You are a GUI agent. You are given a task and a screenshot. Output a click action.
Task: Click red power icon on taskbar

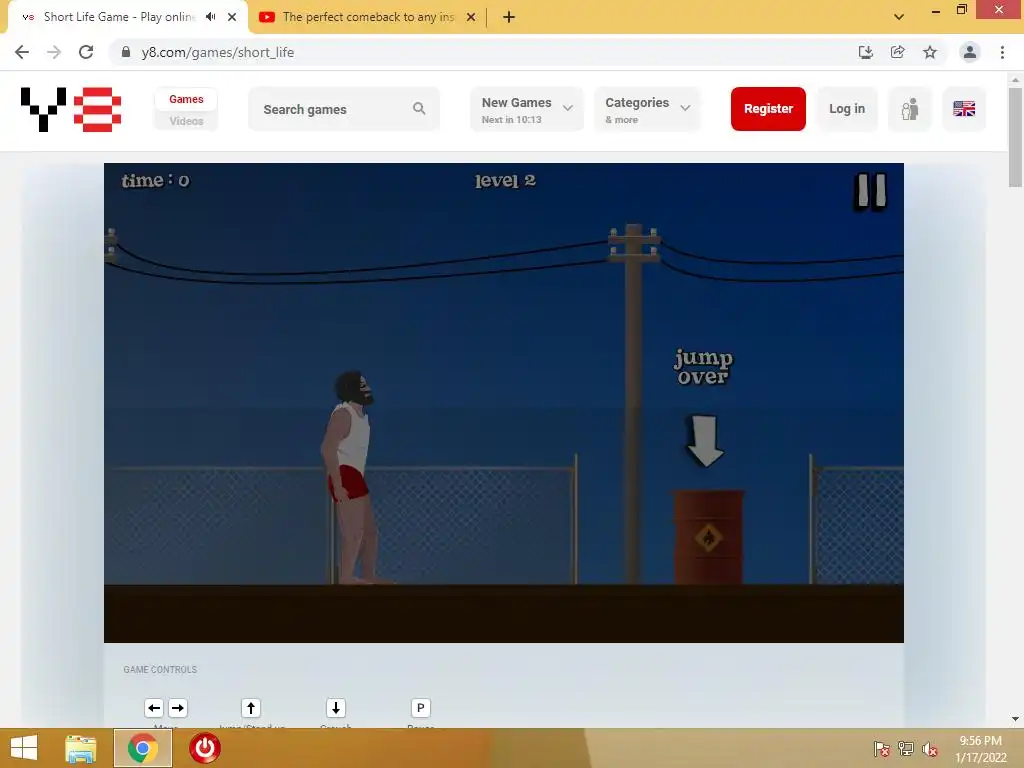click(x=205, y=748)
